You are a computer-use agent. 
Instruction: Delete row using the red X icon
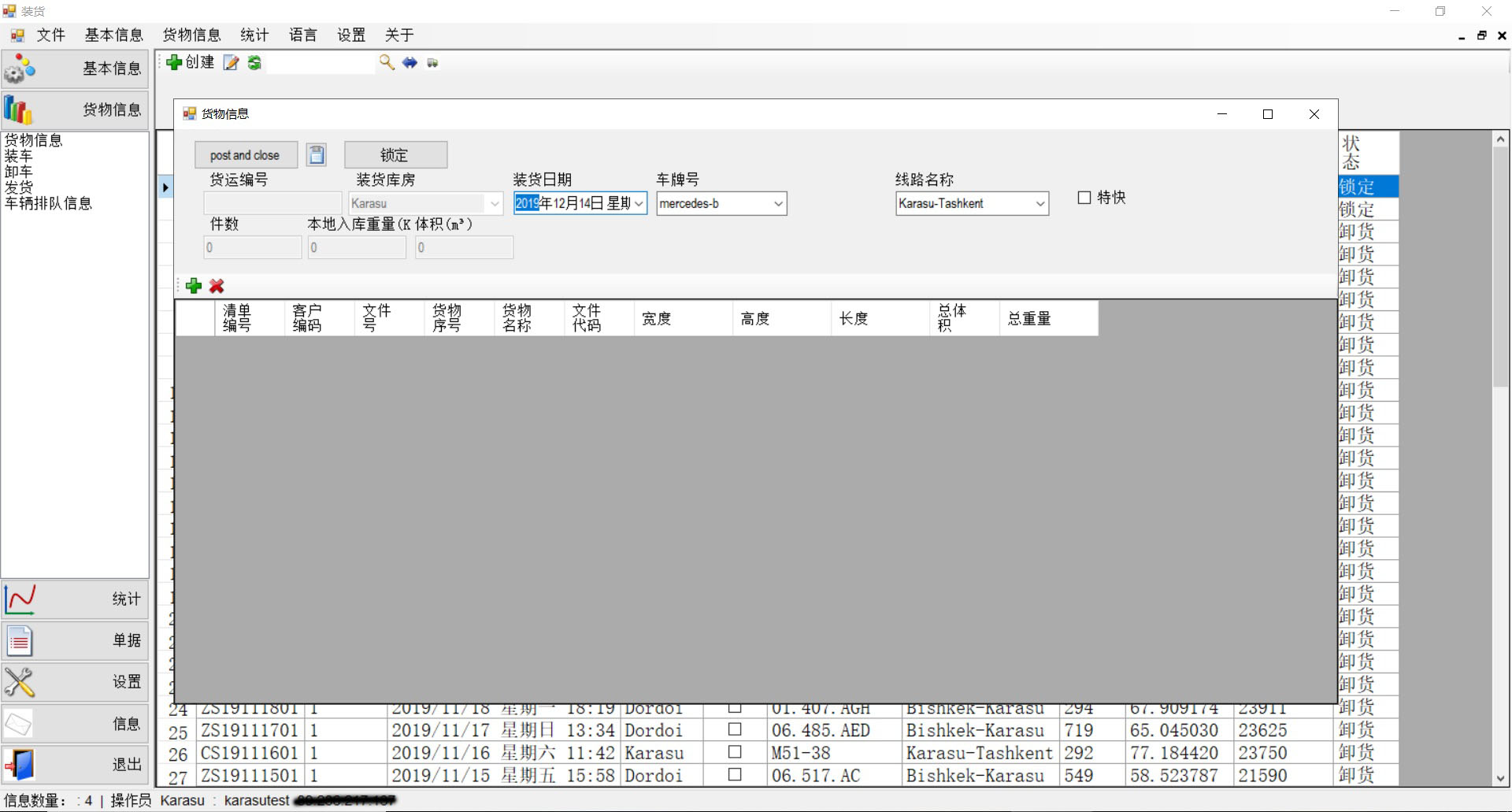tap(217, 286)
